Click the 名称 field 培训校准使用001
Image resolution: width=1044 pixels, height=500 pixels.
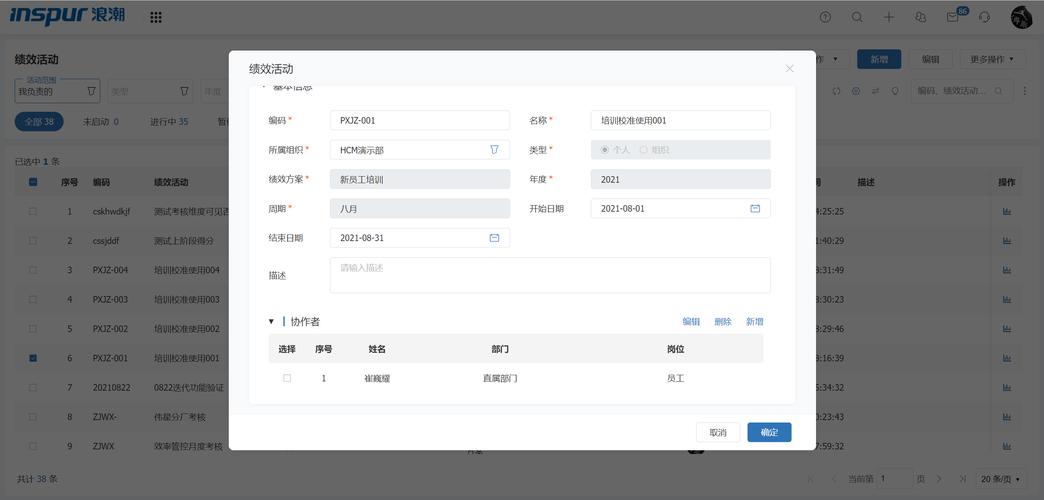(x=680, y=121)
